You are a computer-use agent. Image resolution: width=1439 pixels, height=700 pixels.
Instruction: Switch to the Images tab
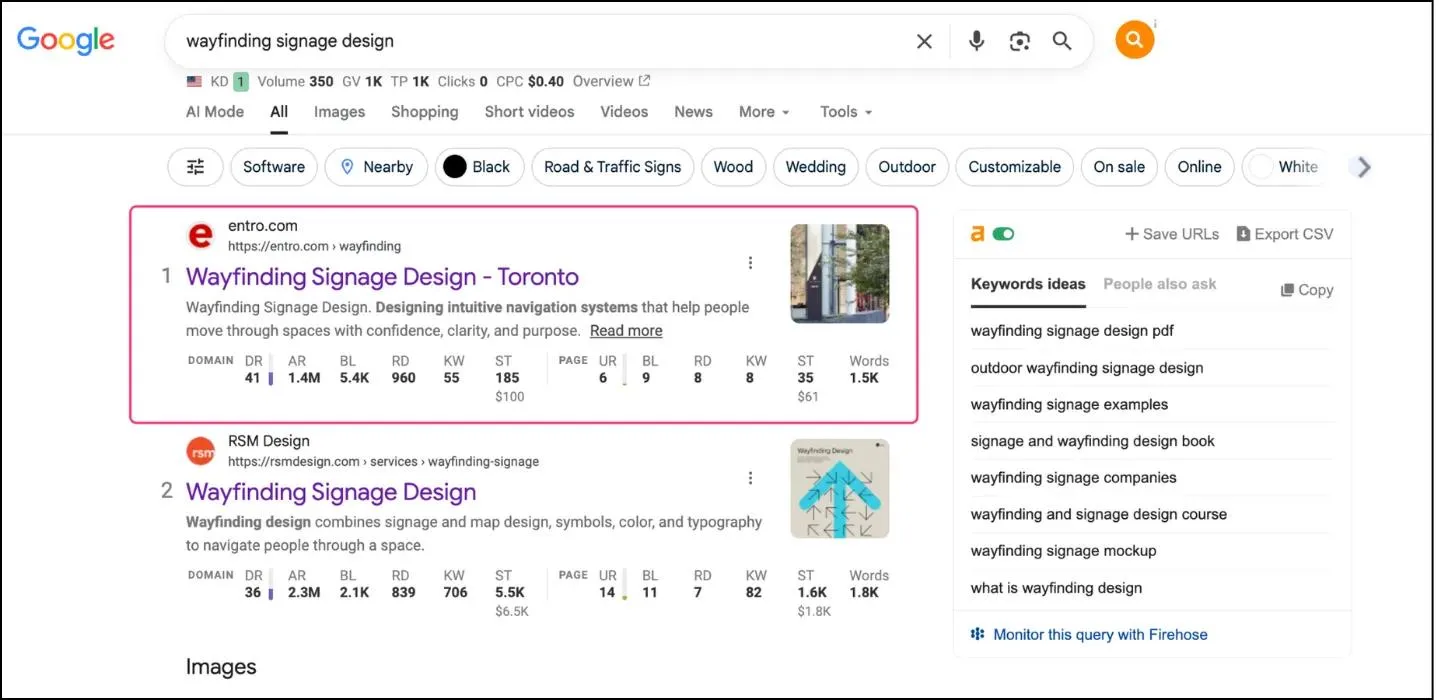click(339, 112)
